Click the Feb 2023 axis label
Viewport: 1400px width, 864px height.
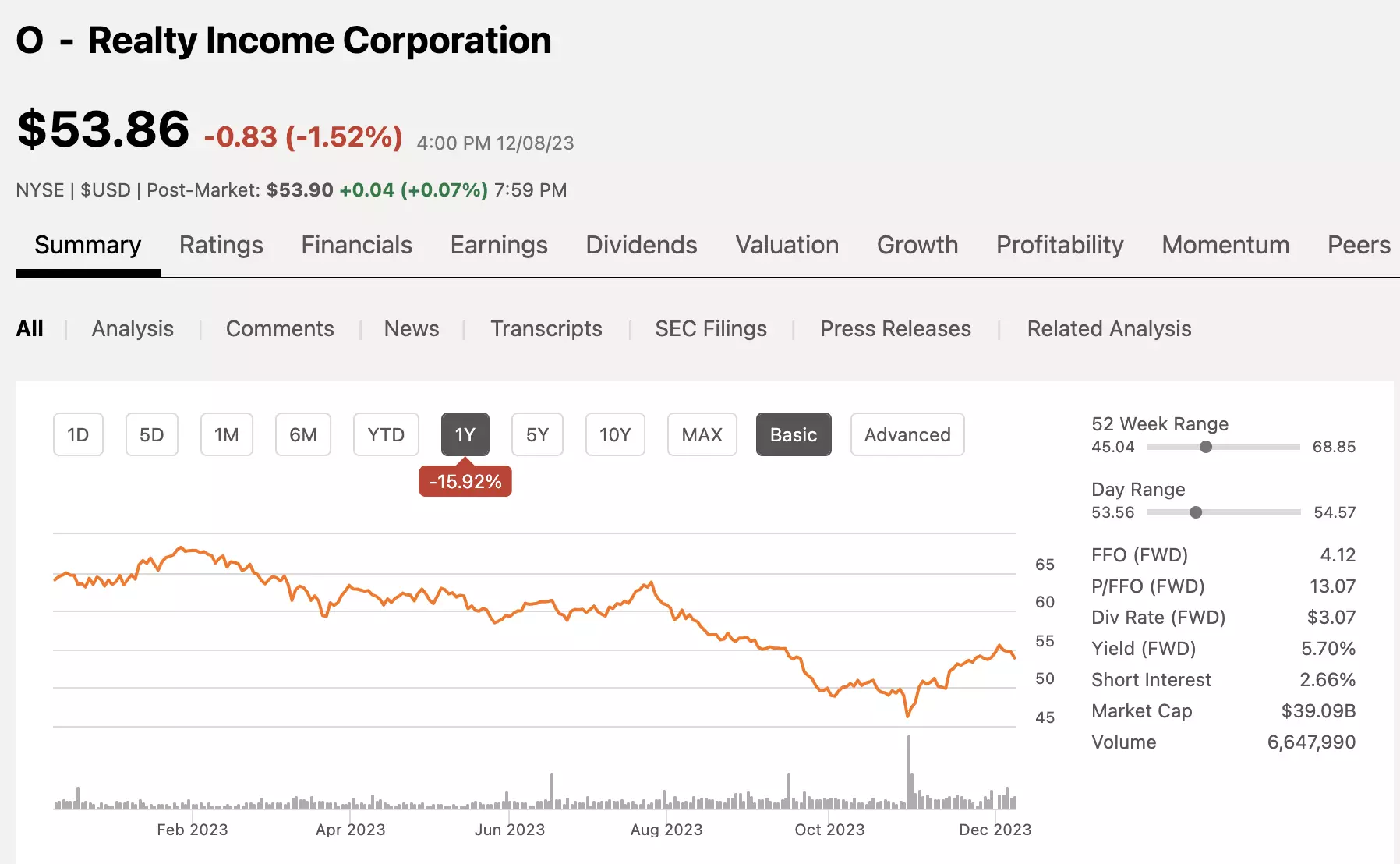point(193,830)
